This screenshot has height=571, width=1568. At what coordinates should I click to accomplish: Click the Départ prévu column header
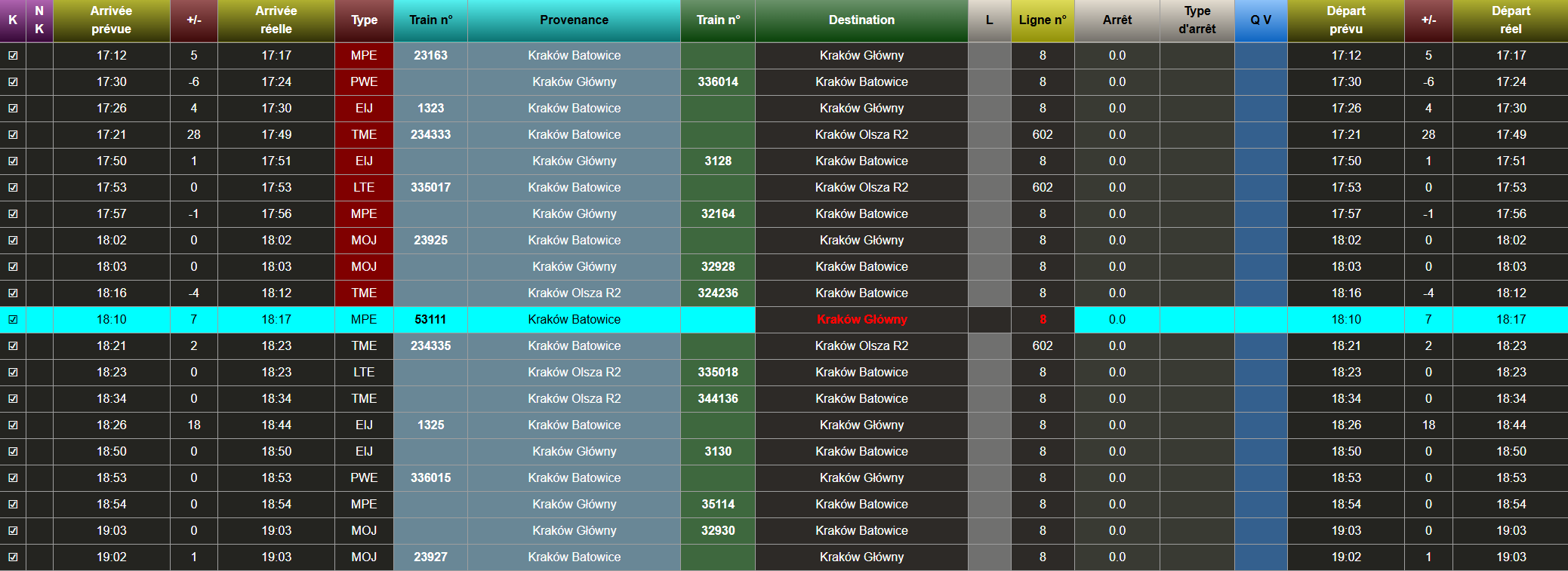tap(1346, 20)
